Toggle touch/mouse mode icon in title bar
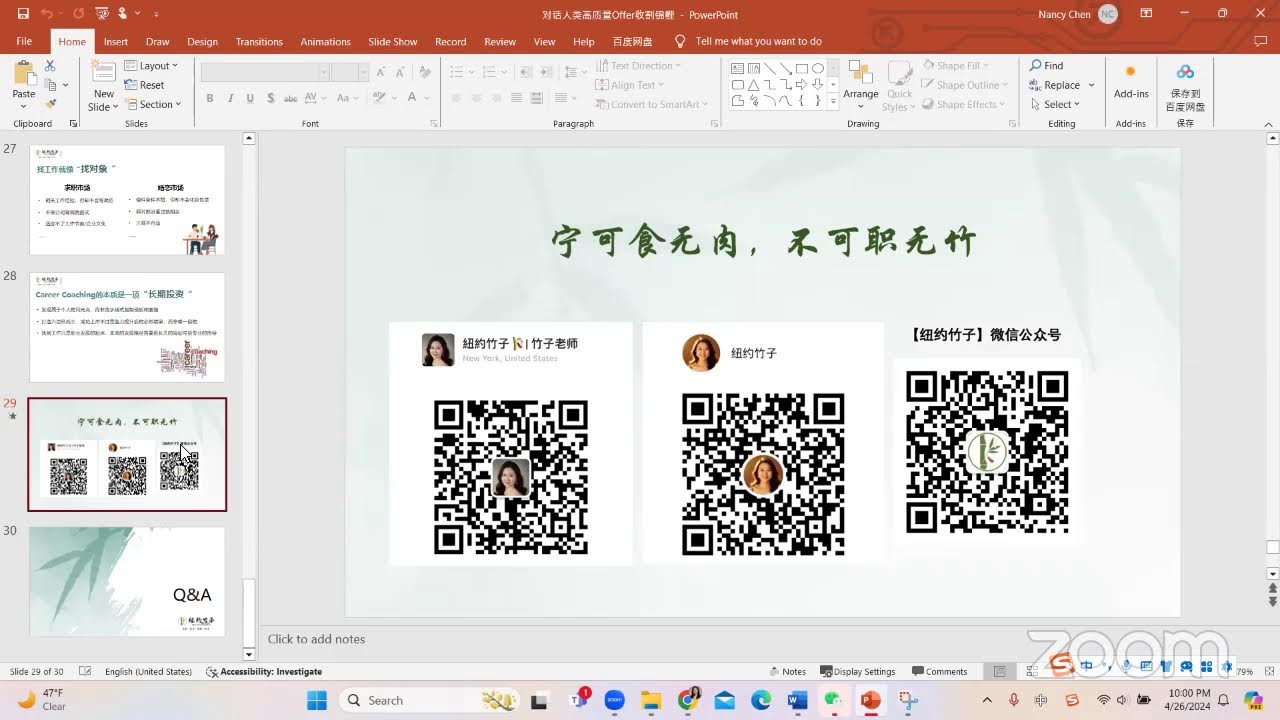This screenshot has height=720, width=1280. point(123,14)
